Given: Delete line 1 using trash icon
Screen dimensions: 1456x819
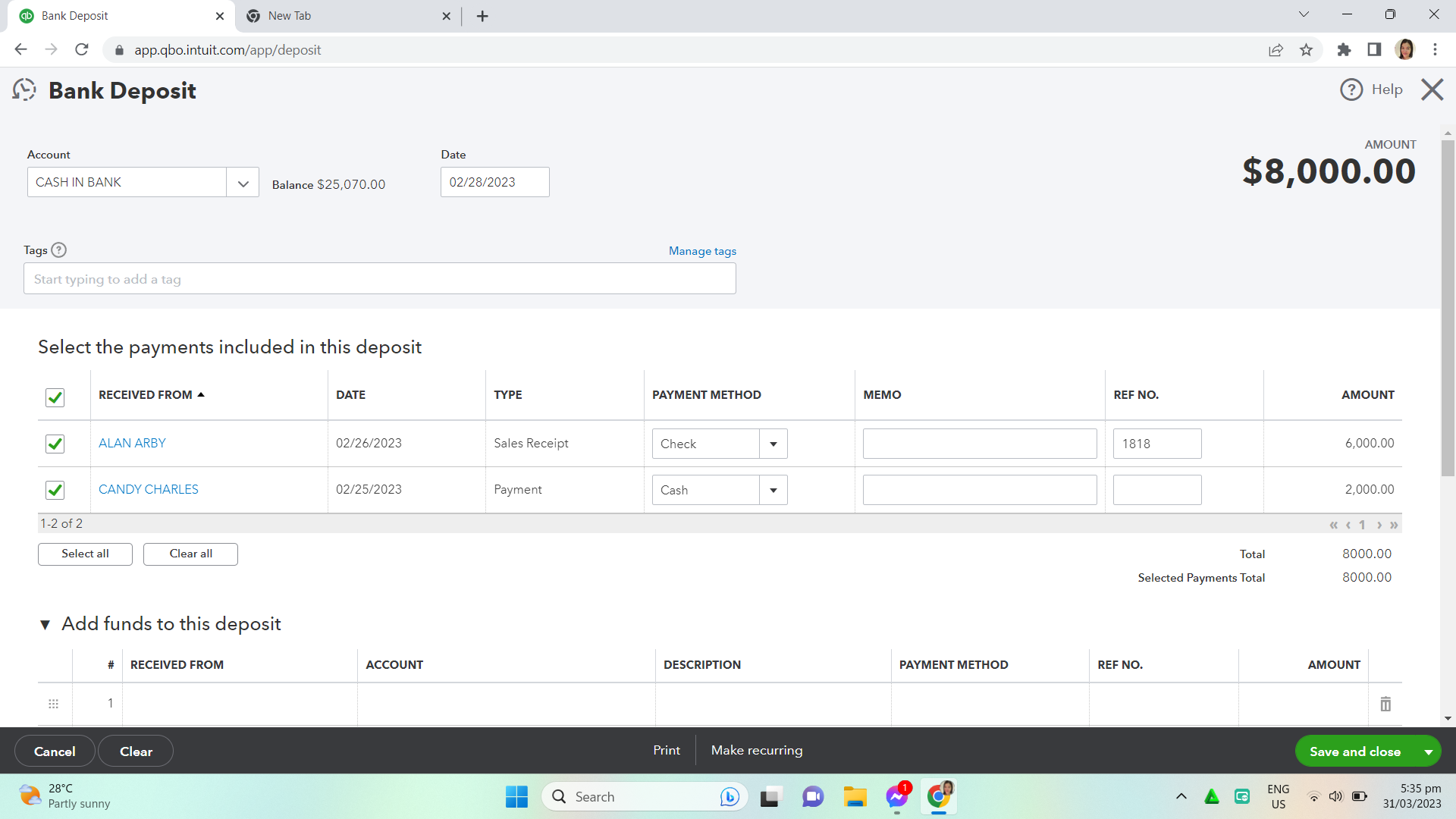Looking at the screenshot, I should 1385,704.
